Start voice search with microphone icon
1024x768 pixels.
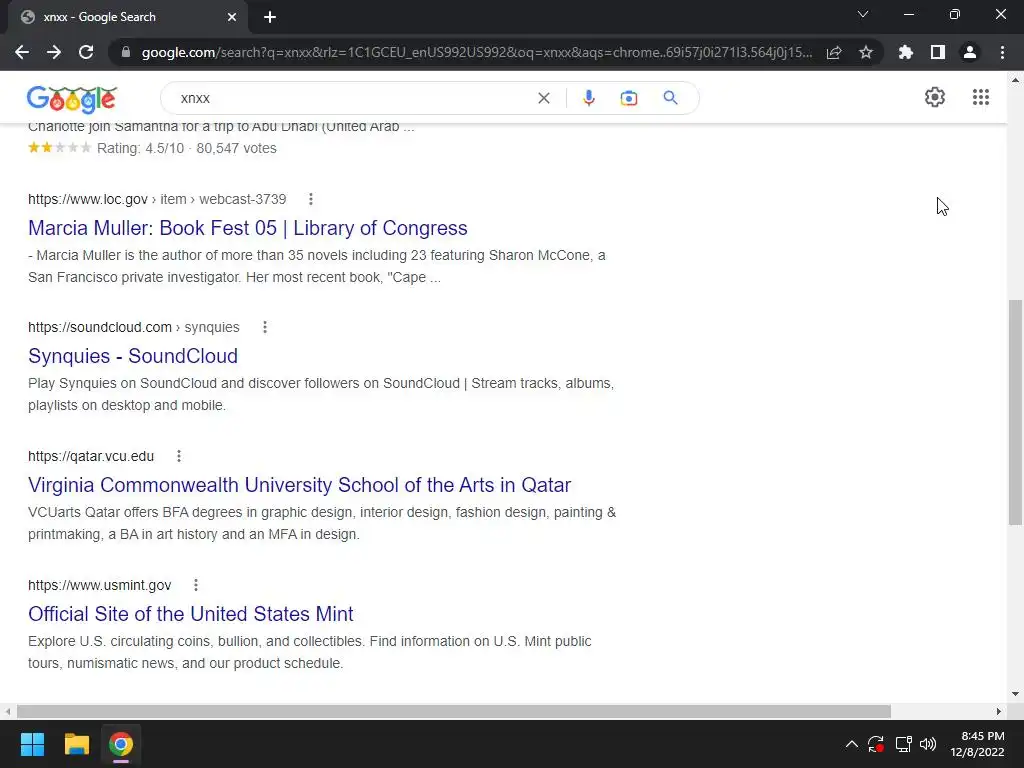click(x=588, y=98)
